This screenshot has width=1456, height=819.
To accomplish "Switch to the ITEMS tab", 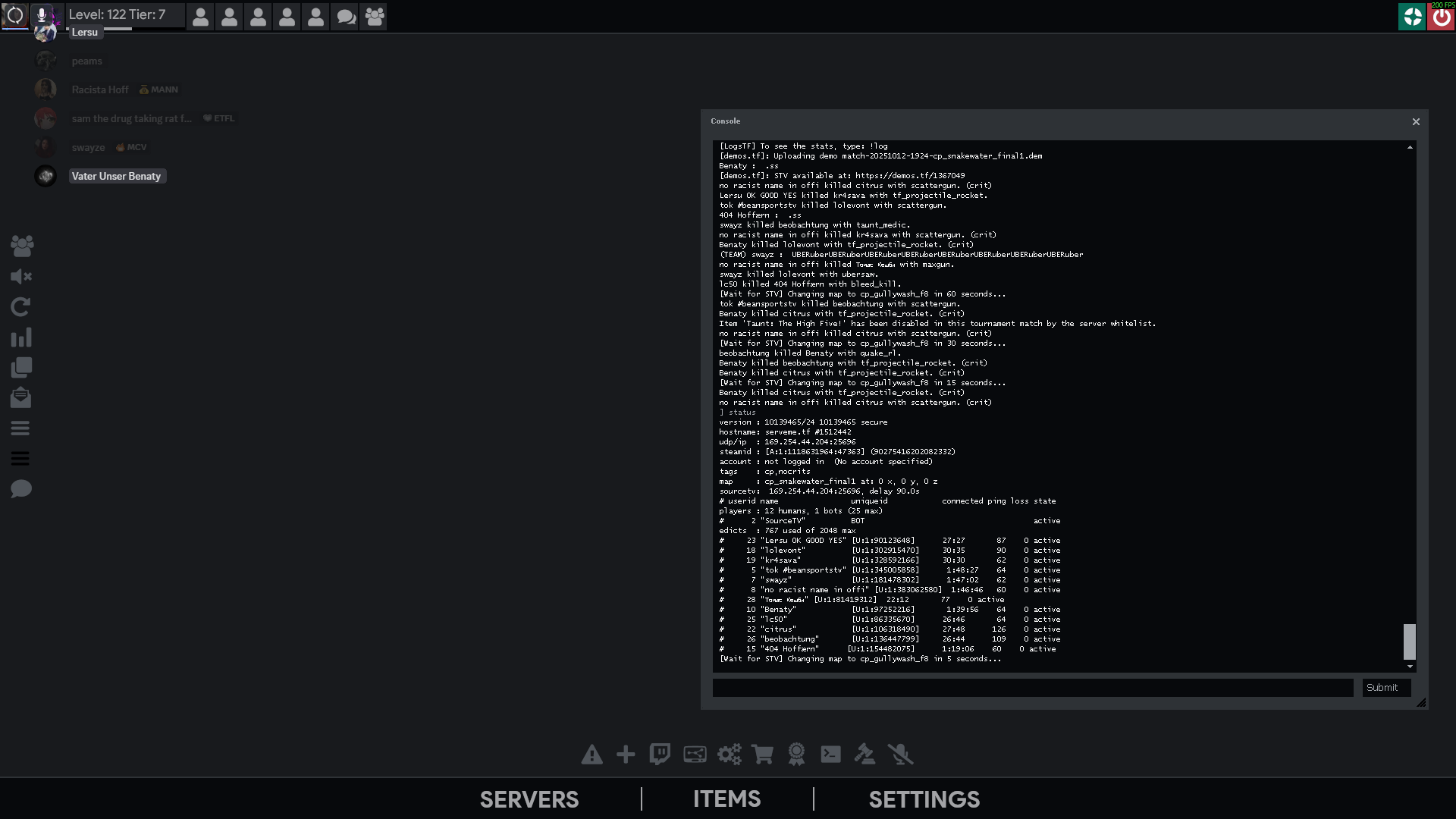I will [x=726, y=799].
